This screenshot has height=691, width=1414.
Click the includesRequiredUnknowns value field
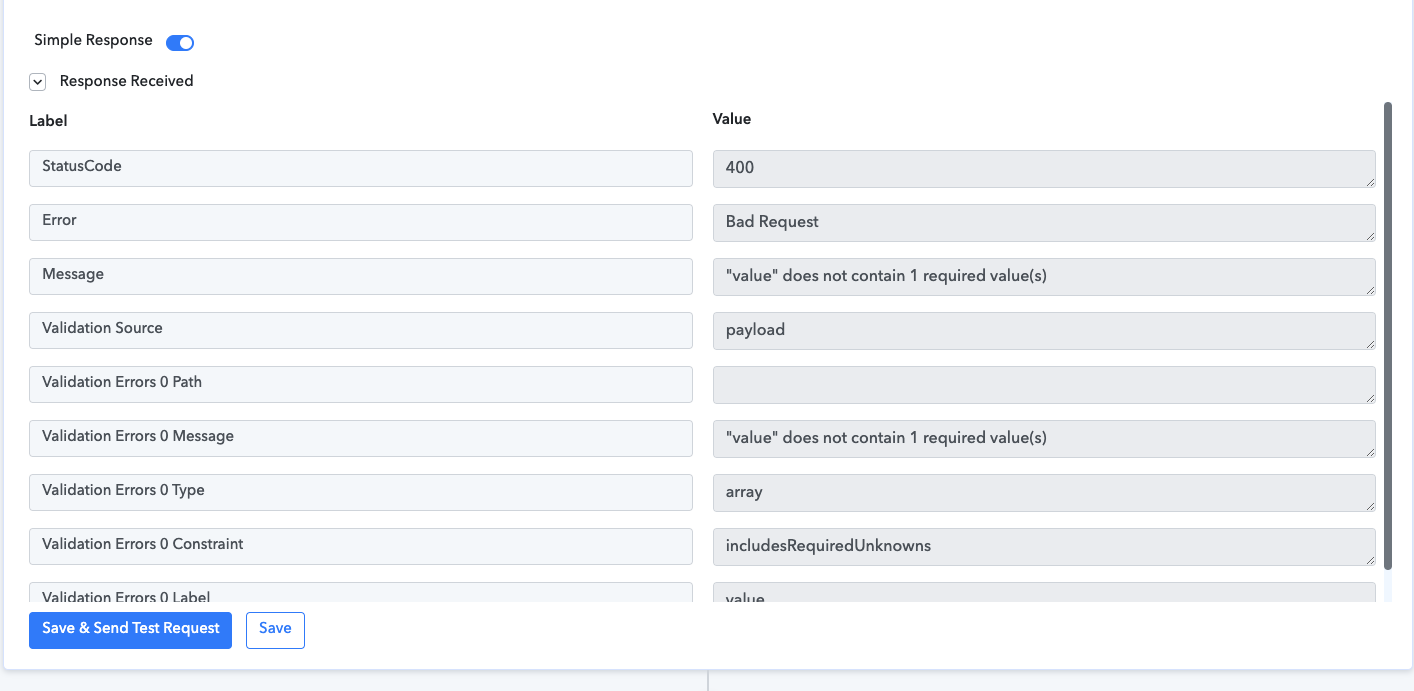point(1044,547)
